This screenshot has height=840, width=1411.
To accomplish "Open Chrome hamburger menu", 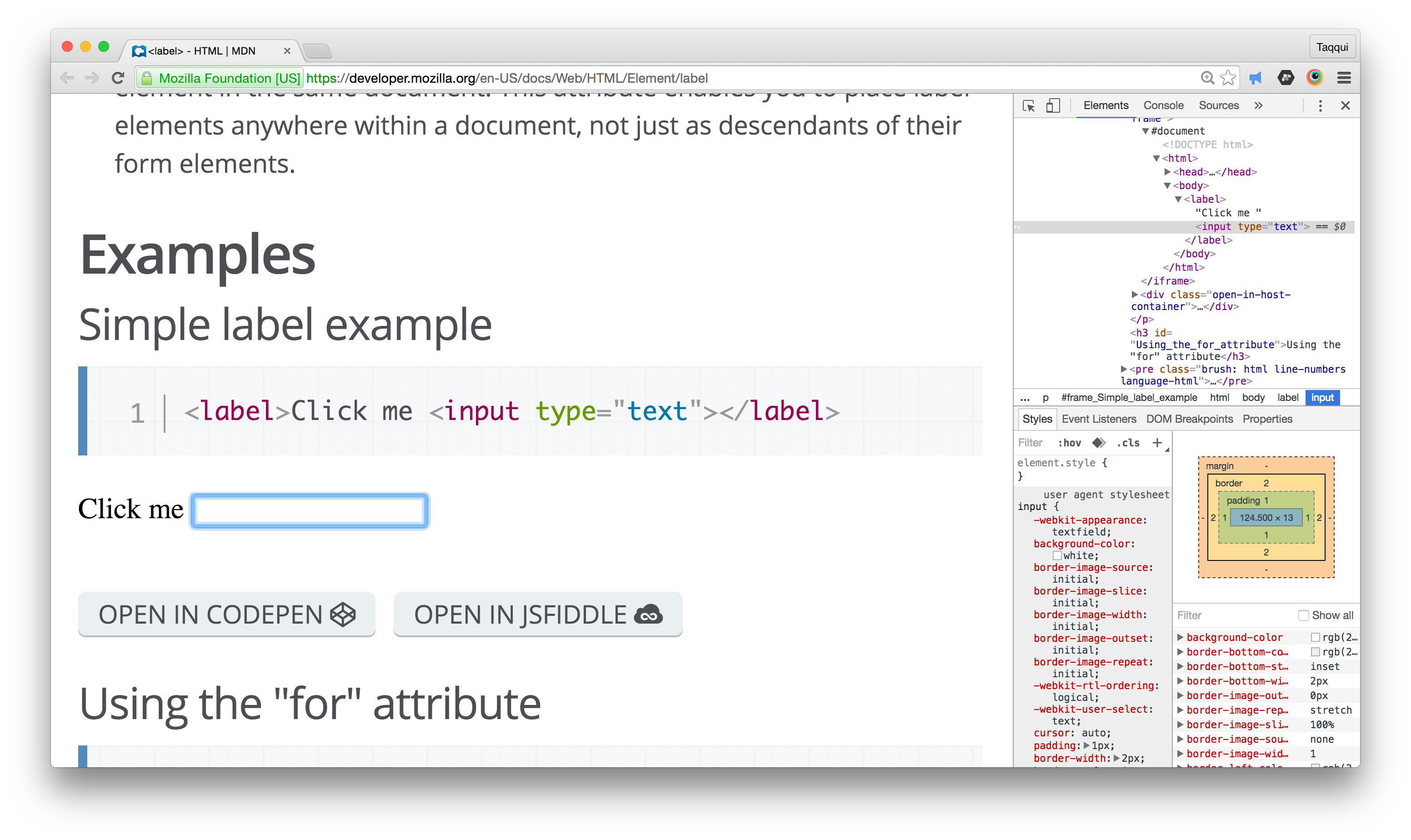I will pos(1344,78).
